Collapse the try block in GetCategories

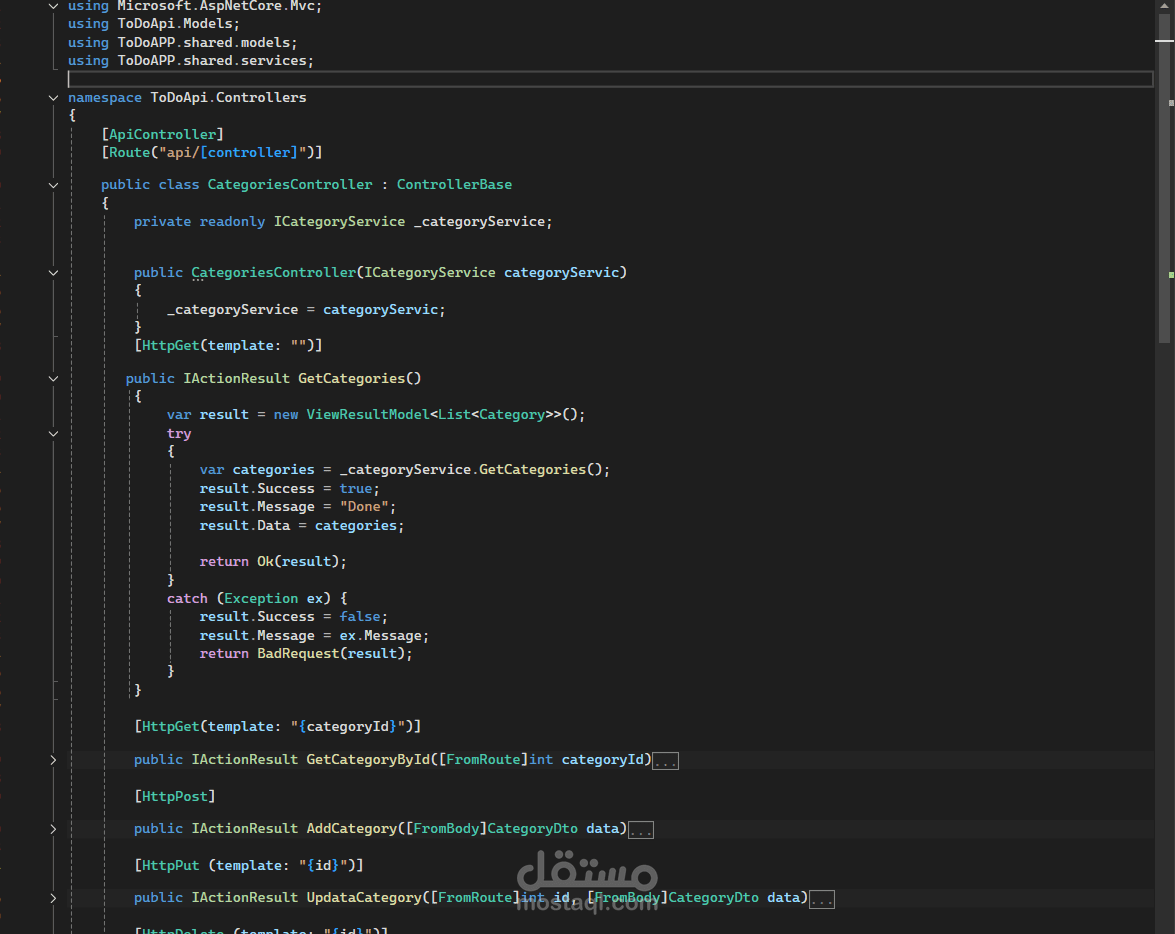(x=53, y=433)
